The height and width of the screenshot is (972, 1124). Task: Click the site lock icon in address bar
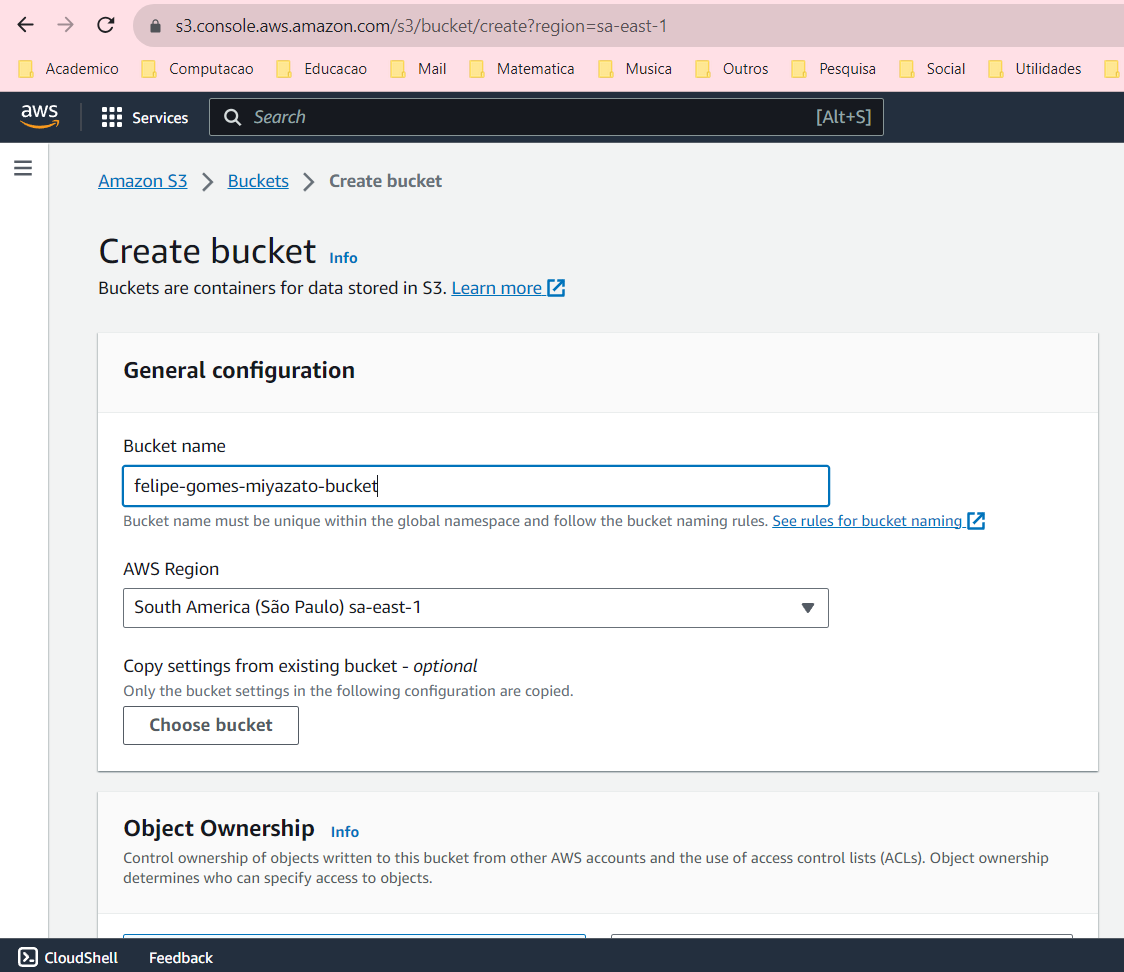click(x=154, y=27)
